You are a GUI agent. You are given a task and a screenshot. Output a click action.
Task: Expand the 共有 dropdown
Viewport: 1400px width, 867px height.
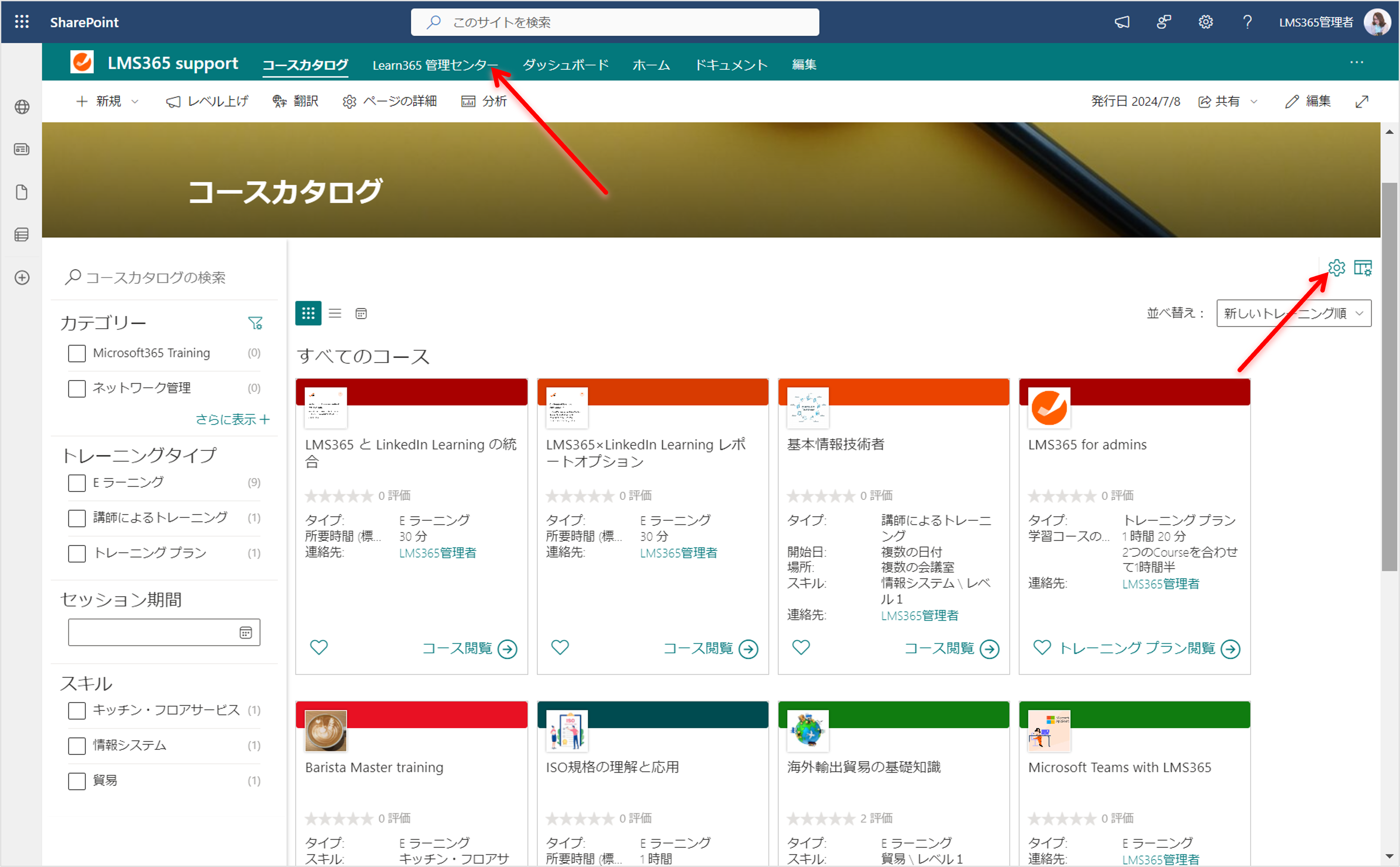[x=1254, y=101]
